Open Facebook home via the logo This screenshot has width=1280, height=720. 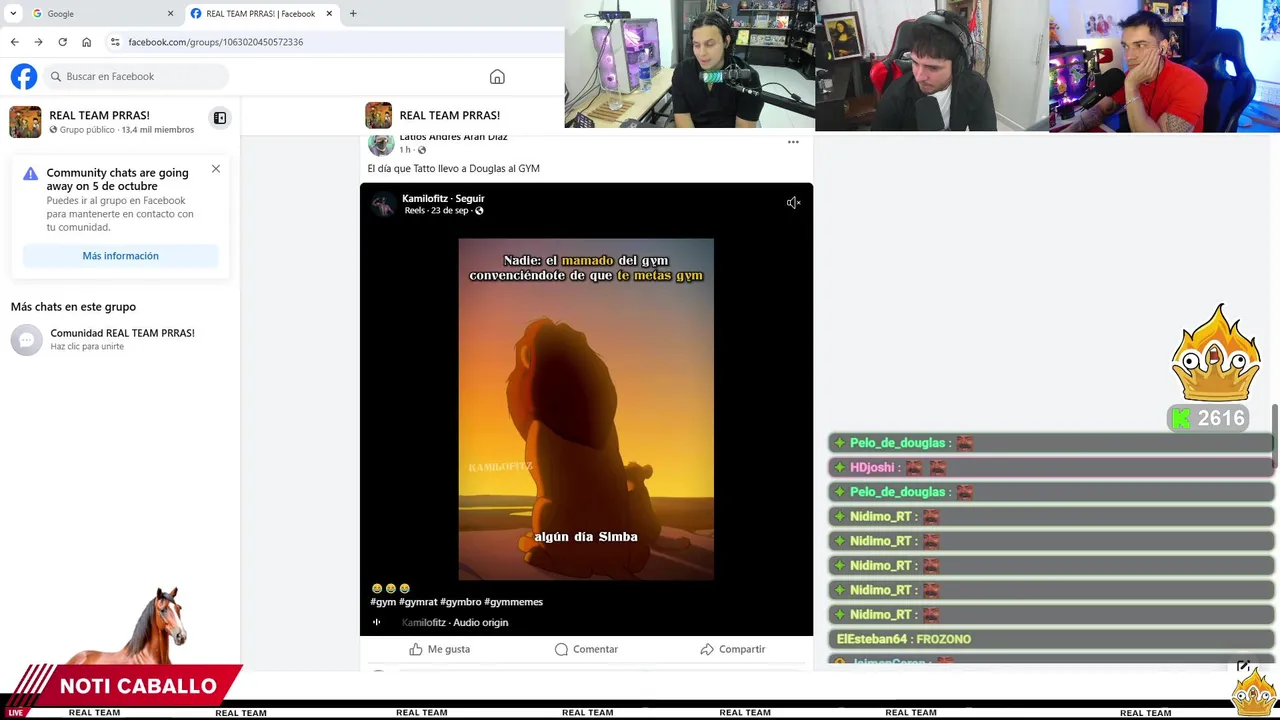tap(24, 76)
